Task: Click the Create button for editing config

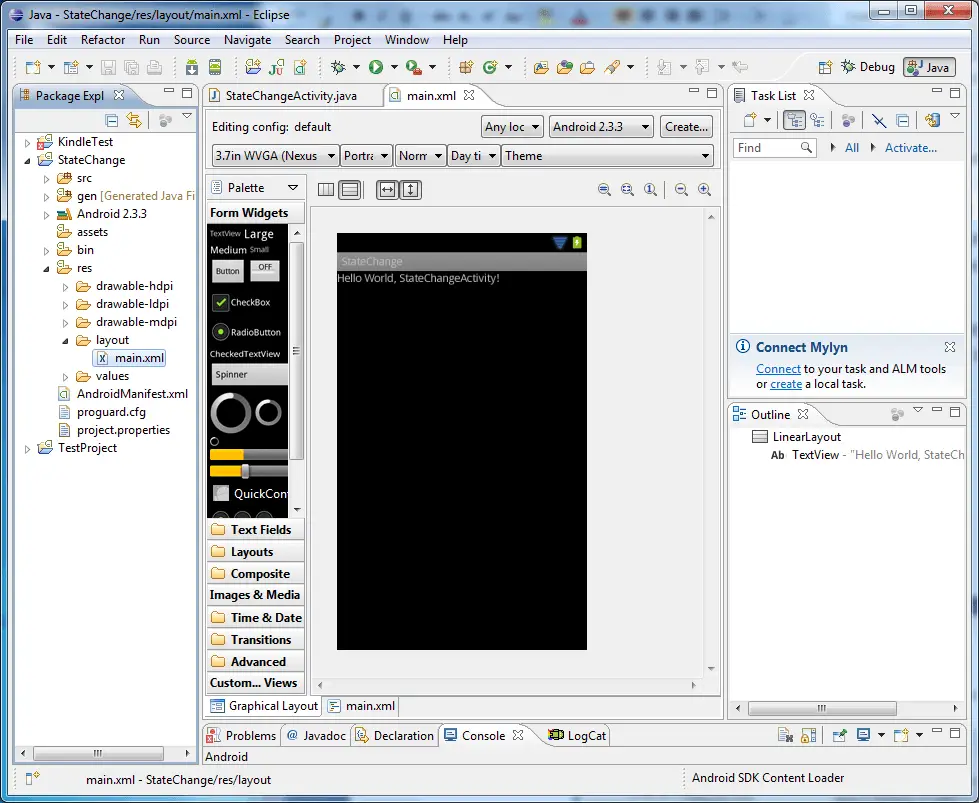Action: (685, 126)
